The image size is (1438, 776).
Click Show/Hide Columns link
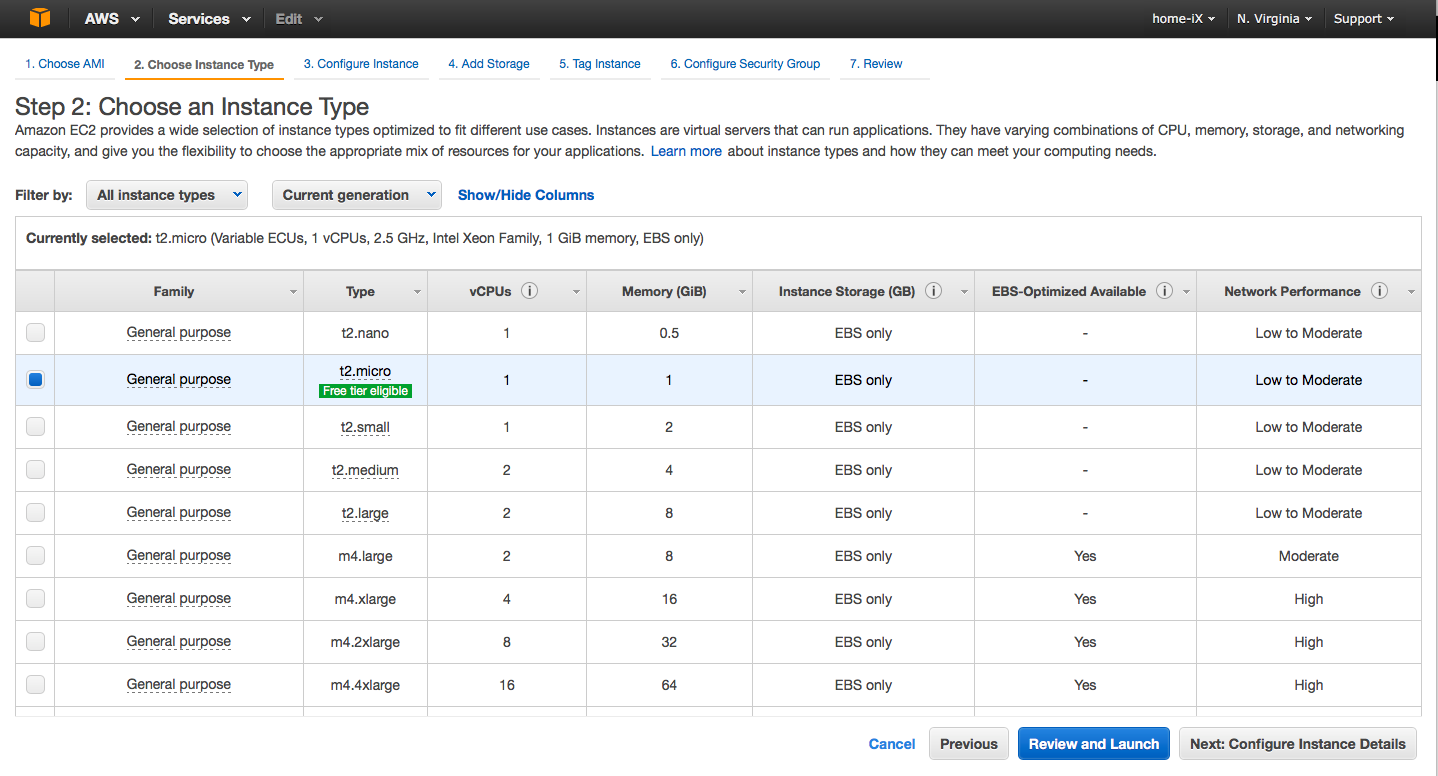(526, 195)
